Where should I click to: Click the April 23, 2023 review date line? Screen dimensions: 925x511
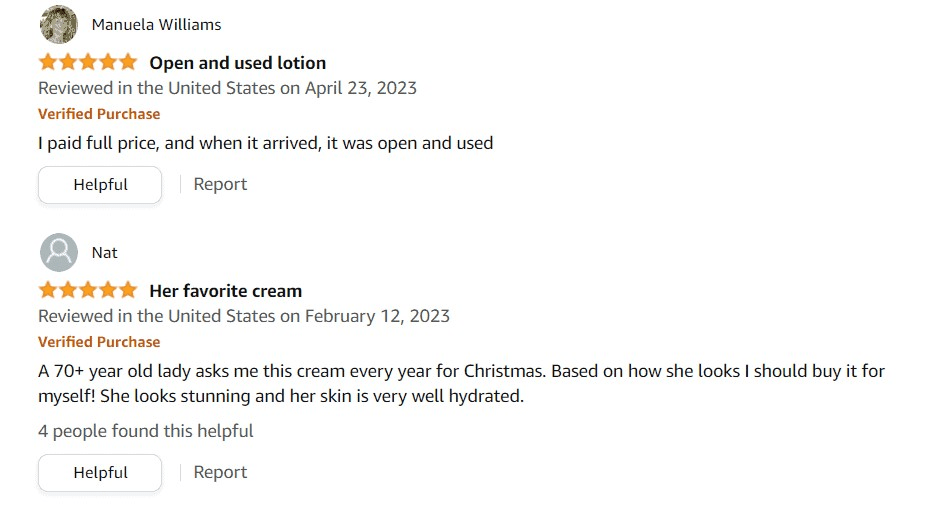[x=228, y=89]
